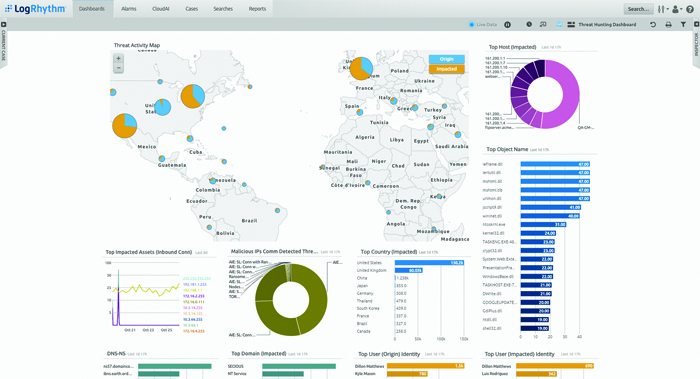Select the 'GOOGLEUPDATE...' object name label

[499, 302]
